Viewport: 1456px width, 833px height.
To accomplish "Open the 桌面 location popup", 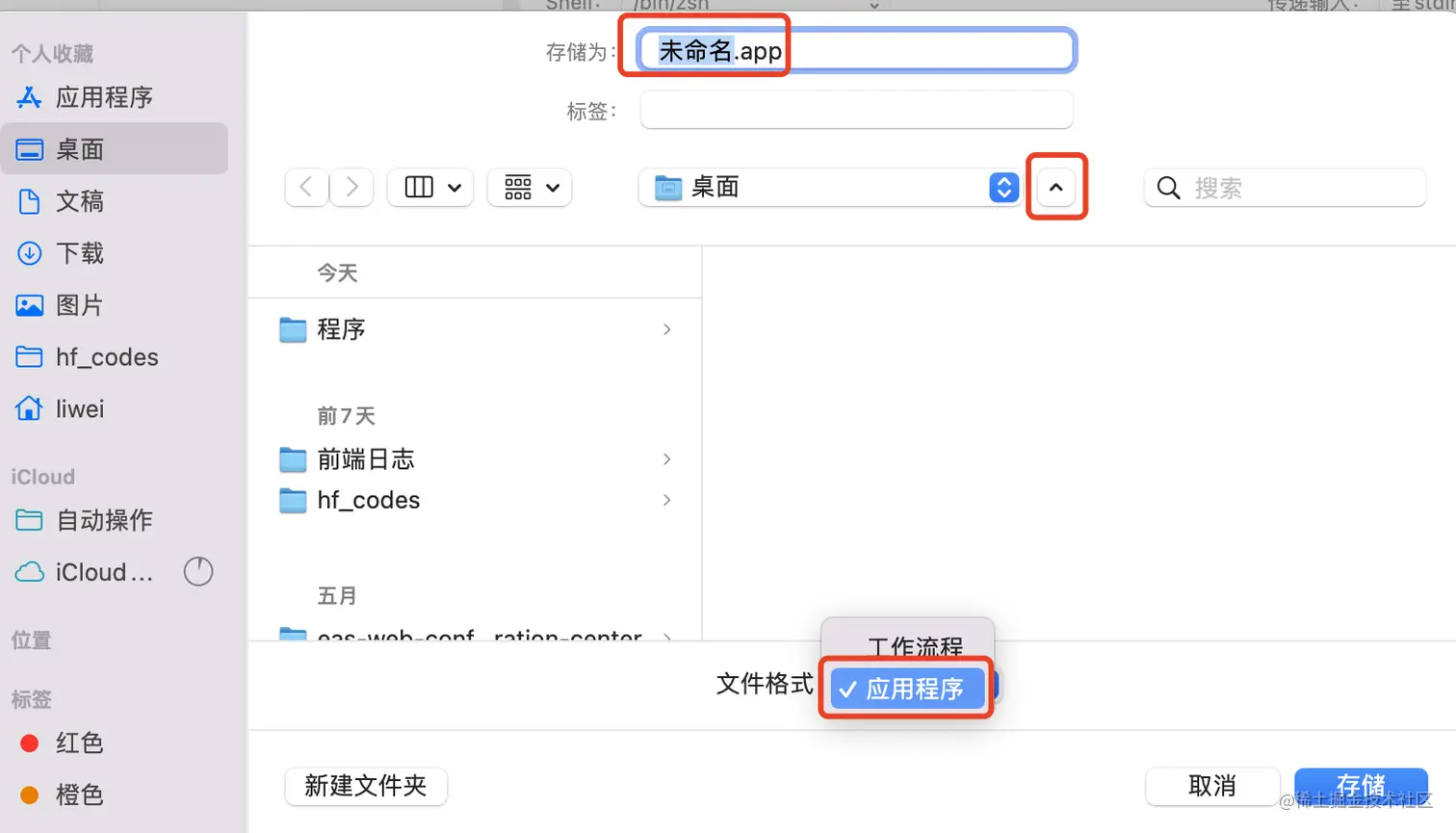I will click(830, 187).
